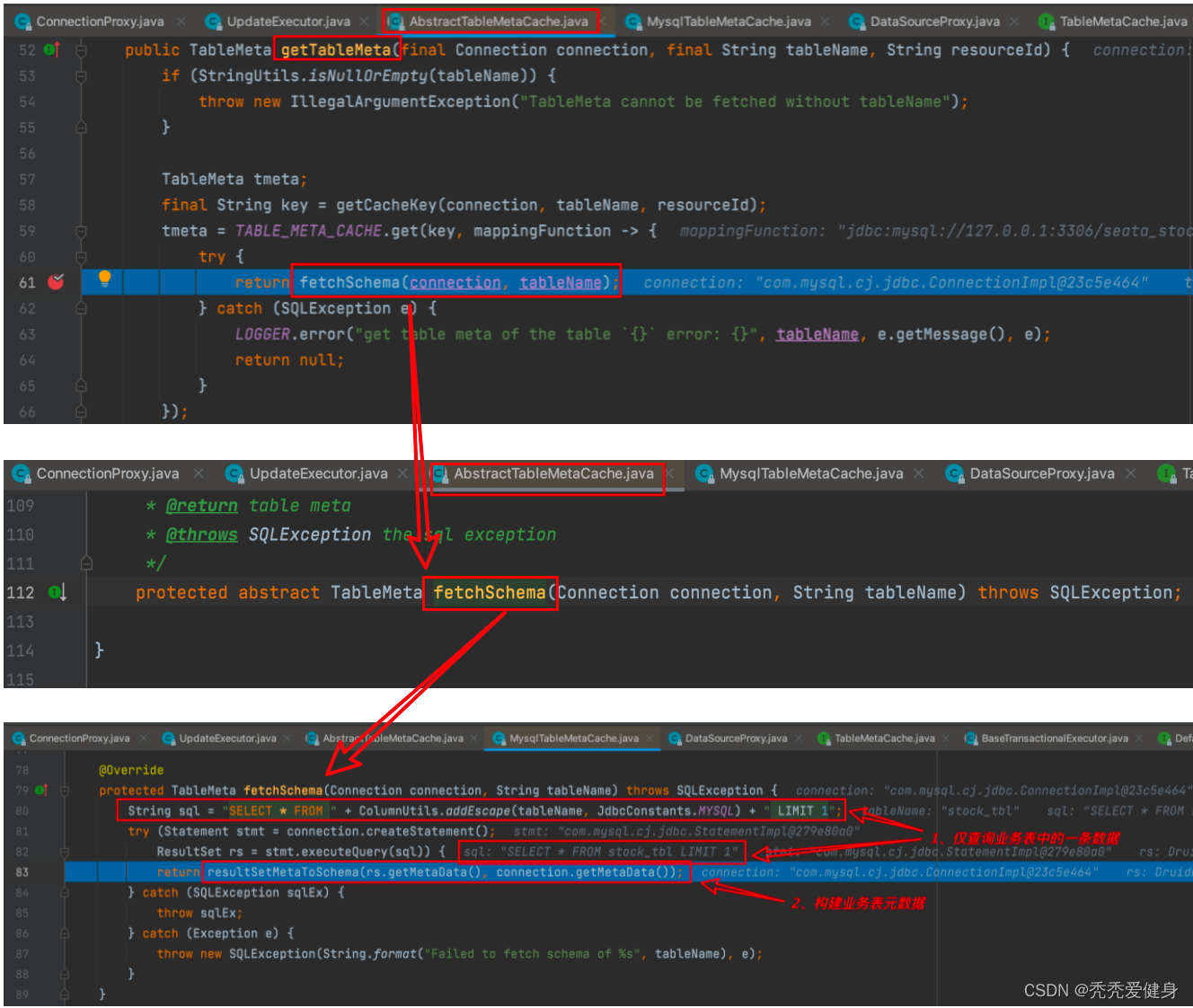Click the fold end marker on line 88
This screenshot has width=1193, height=1008.
click(x=65, y=975)
